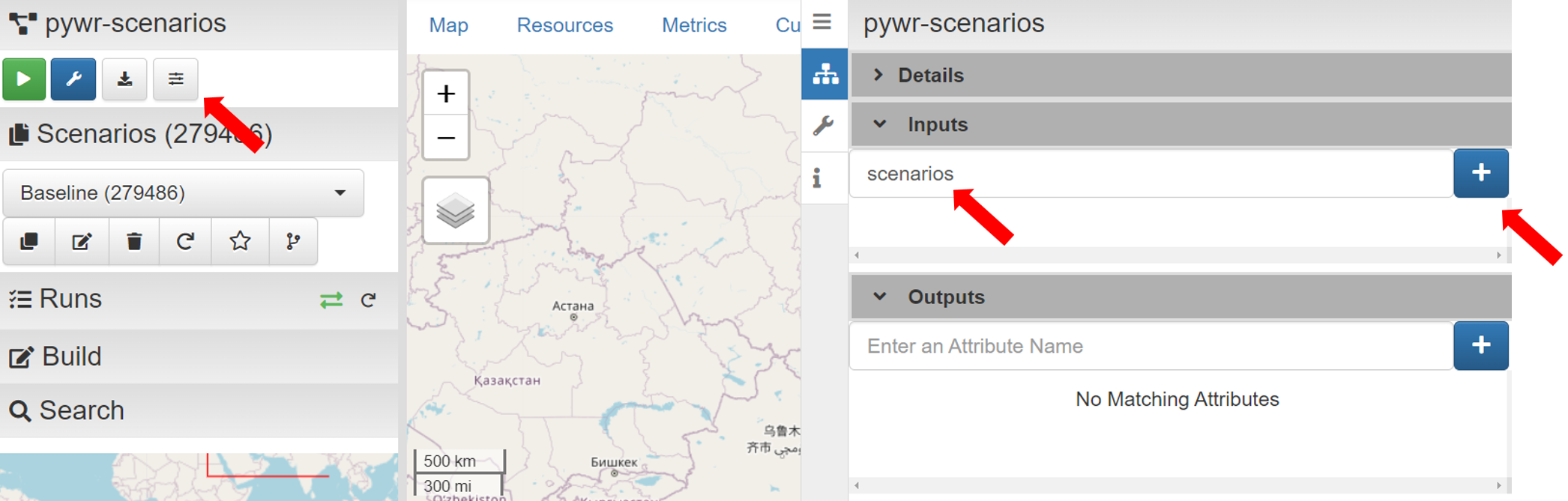Click the green Run model play button
1568x501 pixels.
pos(24,79)
